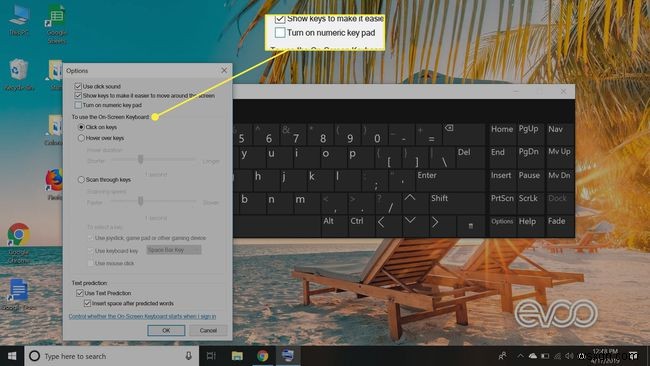650x366 pixels.
Task: Click the microphone icon in search box
Action: pyautogui.click(x=189, y=356)
